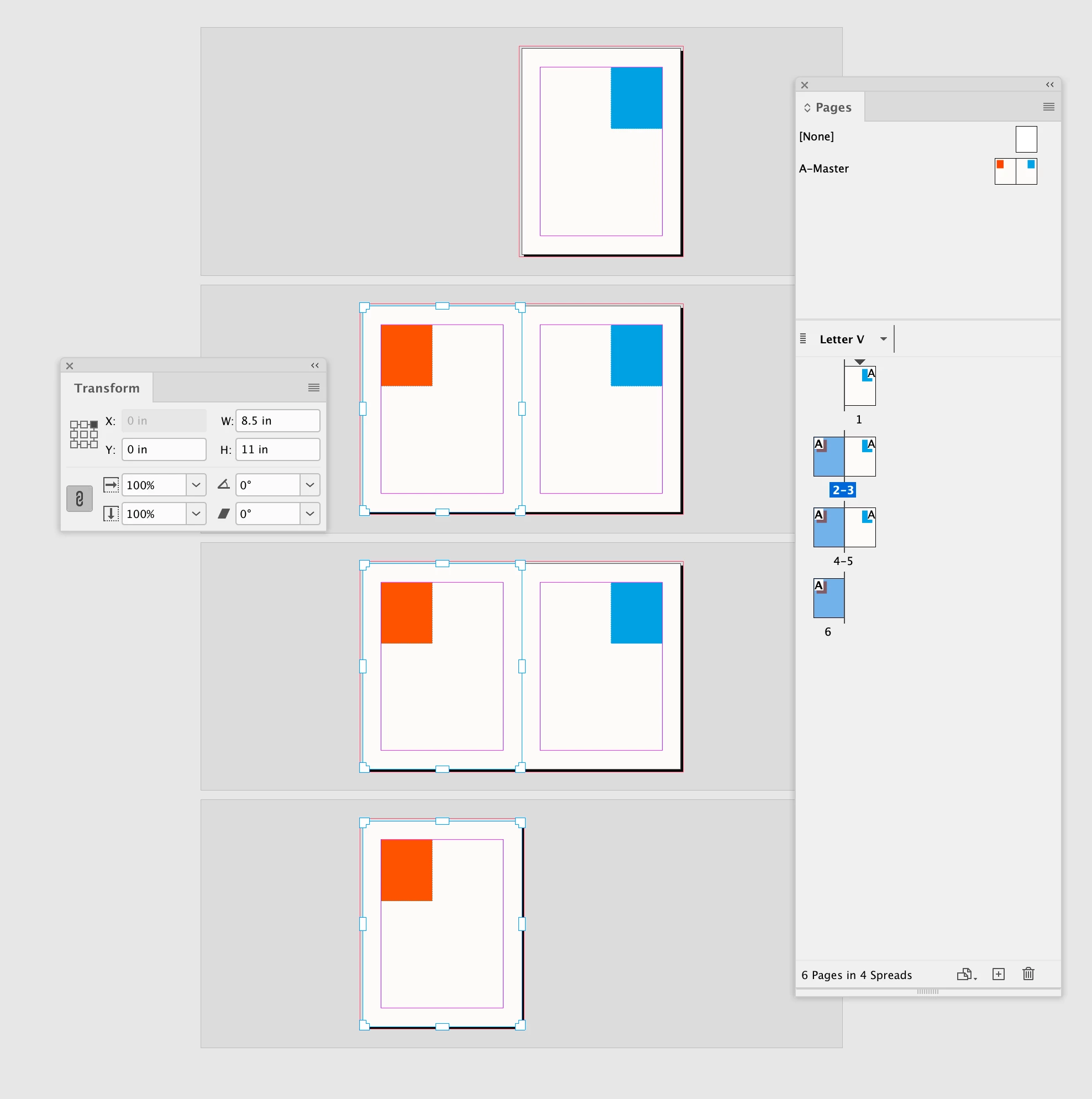Open the Scale X Percentage dropdown
Image resolution: width=1092 pixels, height=1099 pixels.
[x=196, y=485]
